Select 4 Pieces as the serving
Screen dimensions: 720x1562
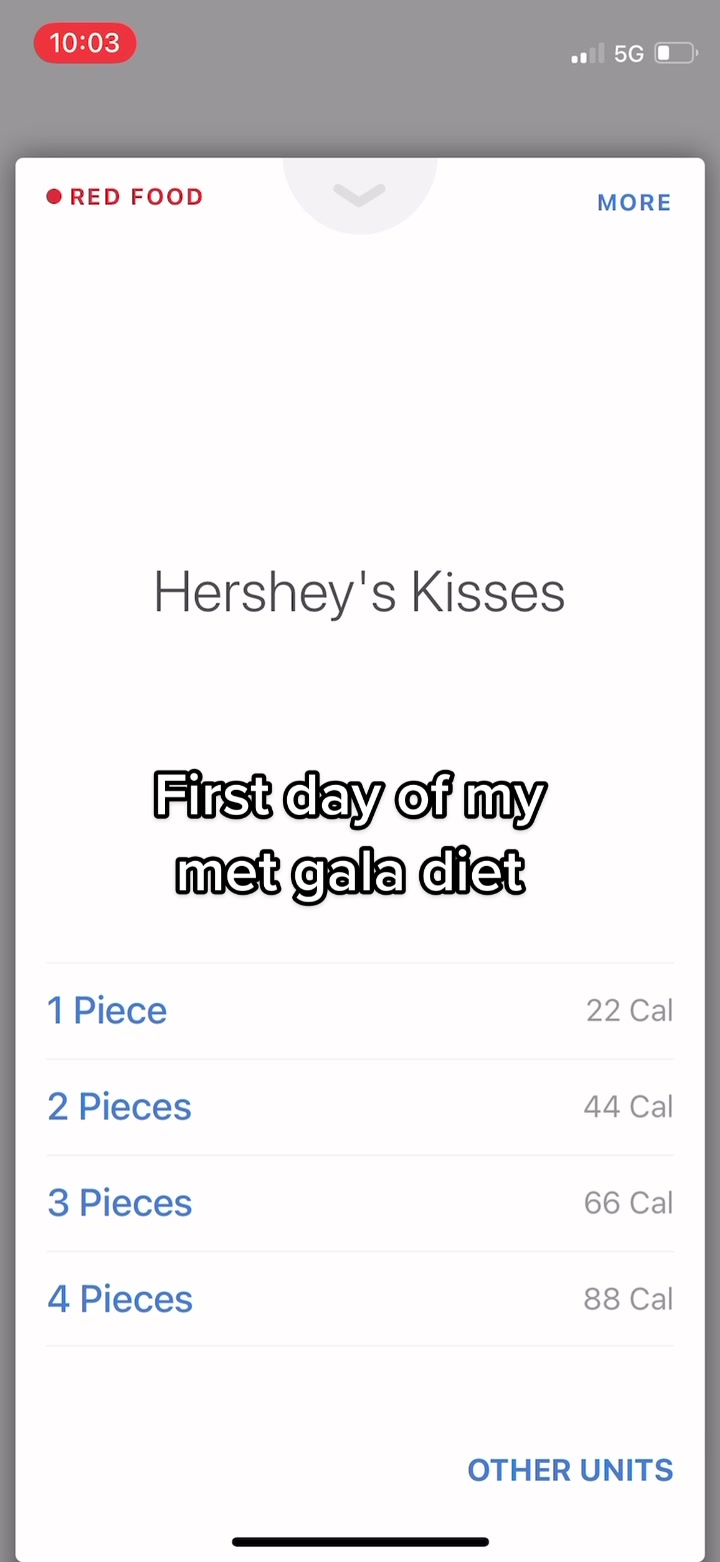pos(120,1298)
